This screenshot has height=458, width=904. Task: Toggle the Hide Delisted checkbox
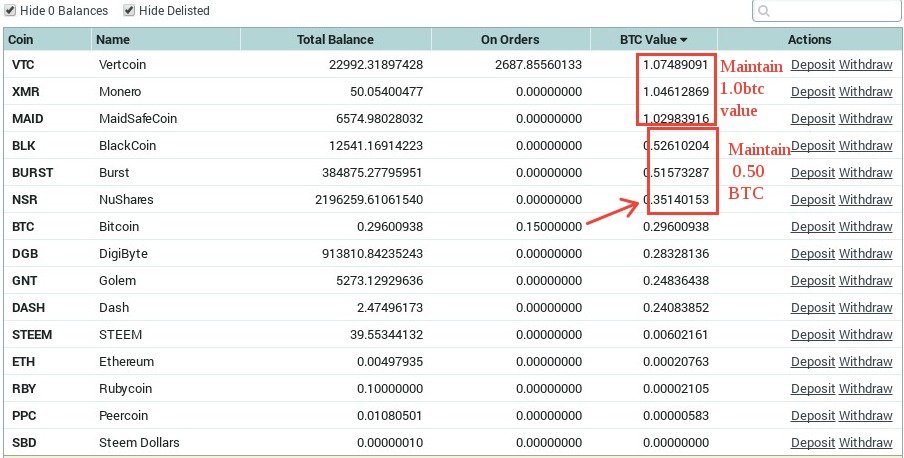[129, 10]
